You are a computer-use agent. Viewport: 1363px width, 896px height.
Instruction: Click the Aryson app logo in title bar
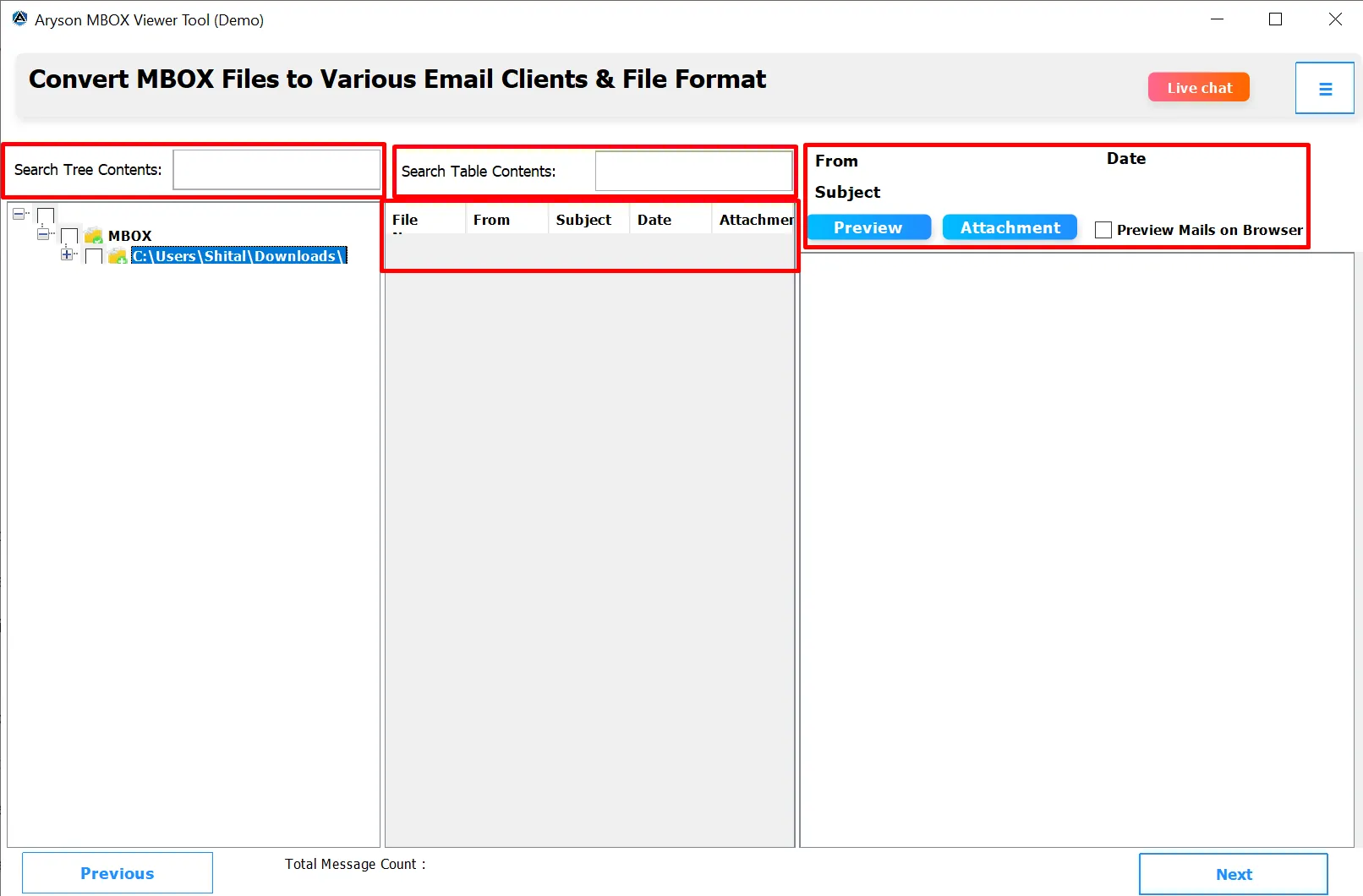pyautogui.click(x=19, y=19)
